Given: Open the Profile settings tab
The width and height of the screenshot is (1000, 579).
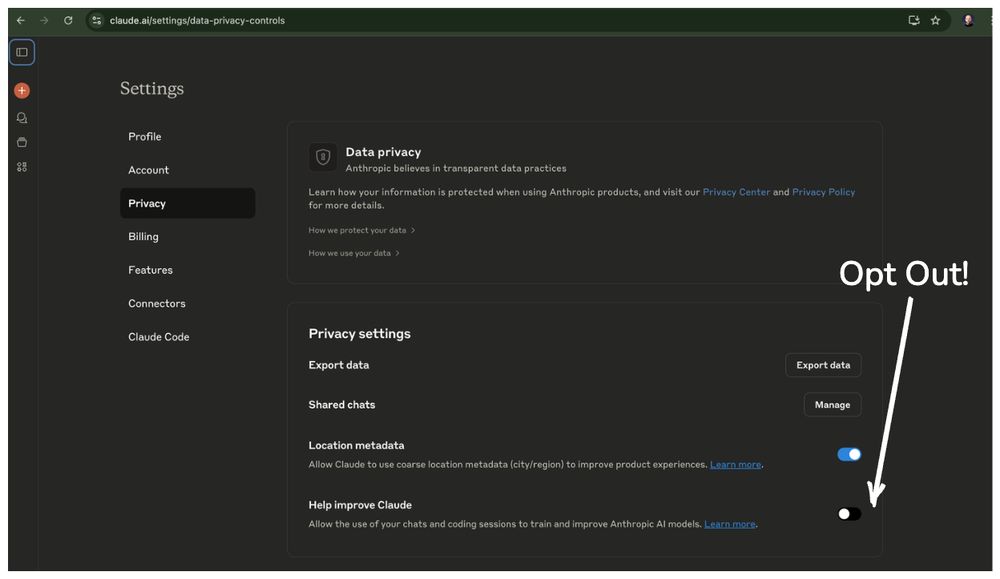Looking at the screenshot, I should [145, 137].
